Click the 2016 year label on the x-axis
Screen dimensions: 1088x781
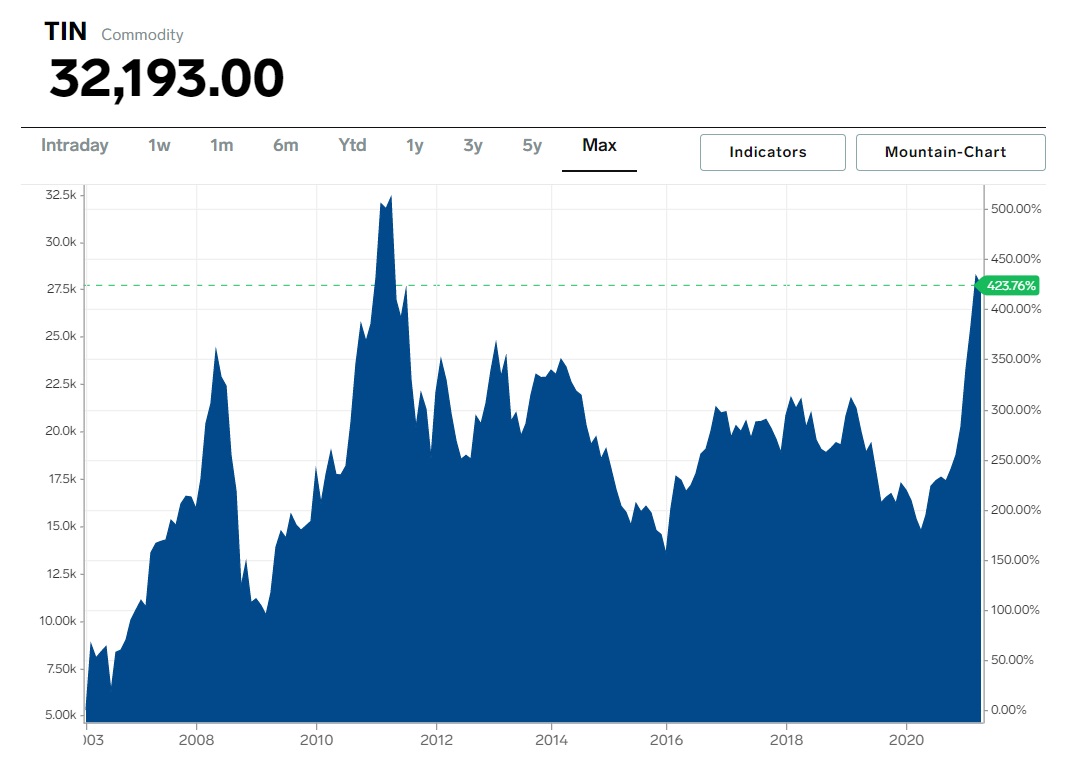[x=666, y=740]
